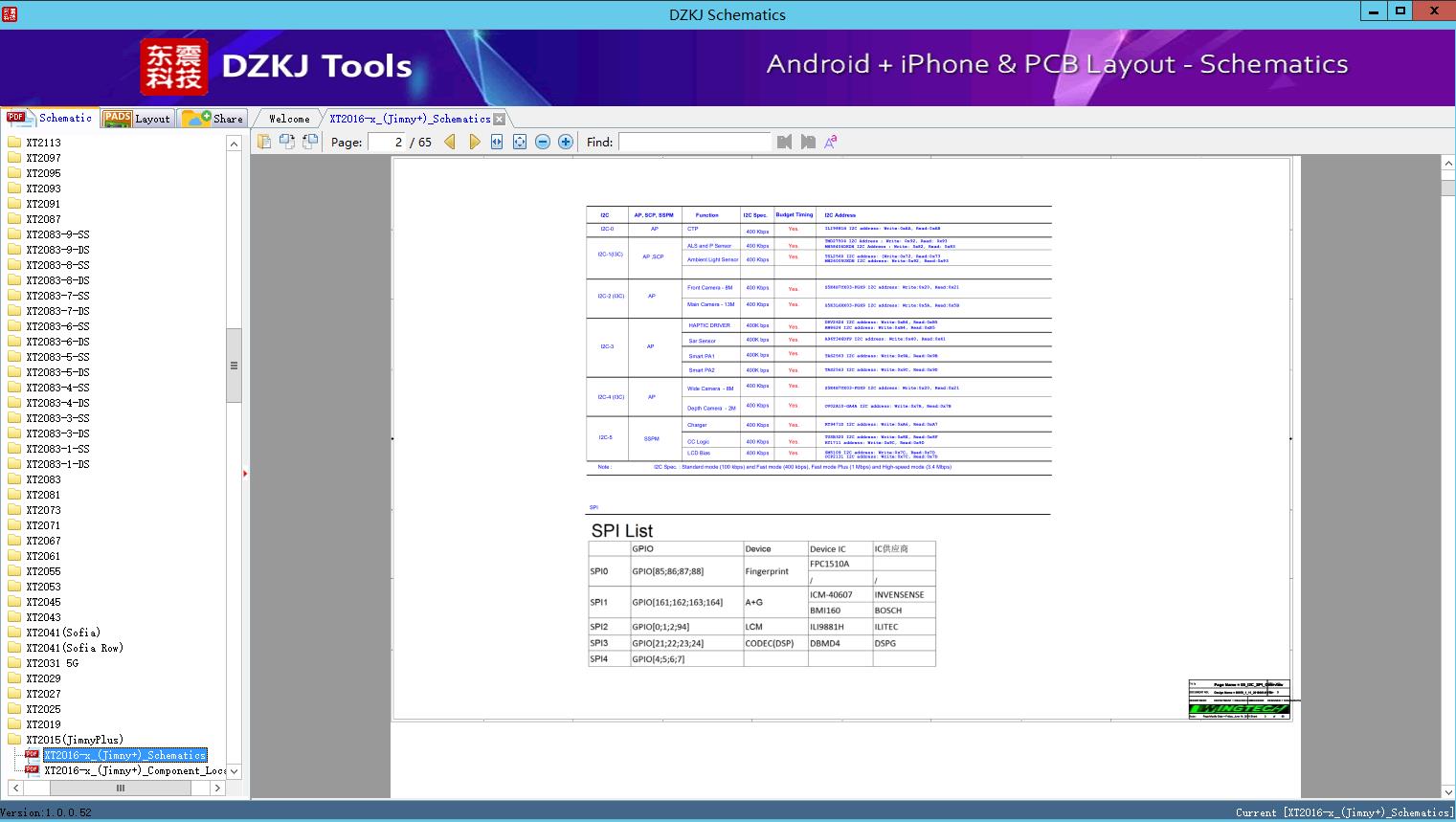Switch to the Schematic tab
This screenshot has width=1456, height=822.
50,118
